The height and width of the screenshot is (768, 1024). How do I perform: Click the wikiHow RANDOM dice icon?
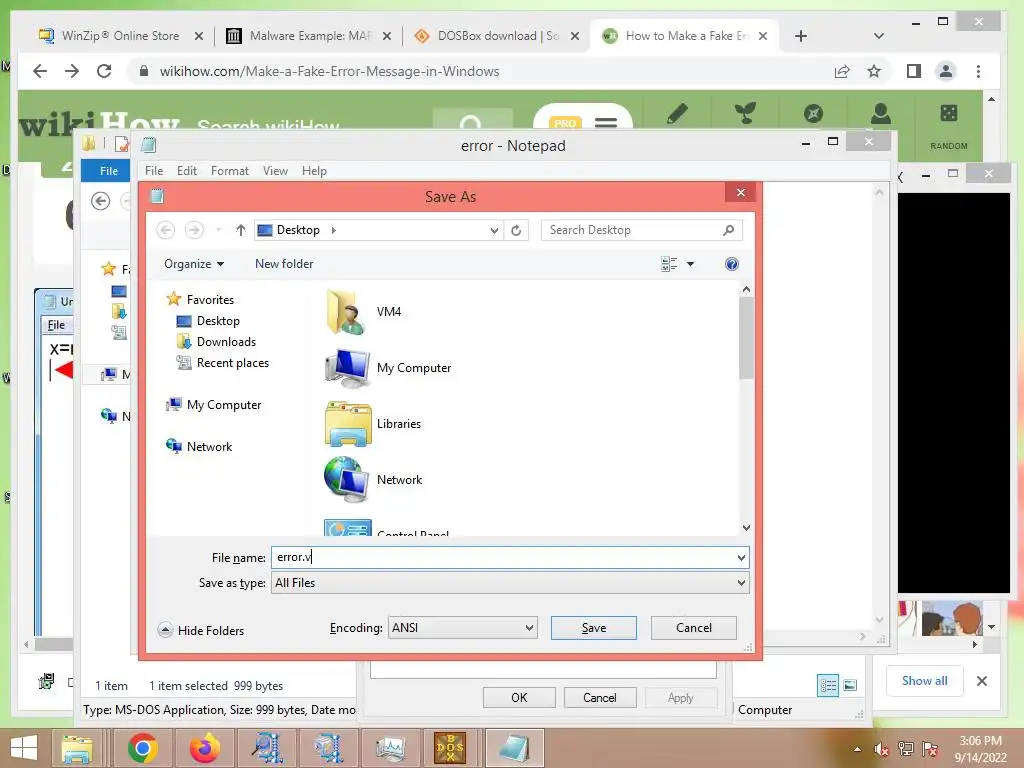948,114
